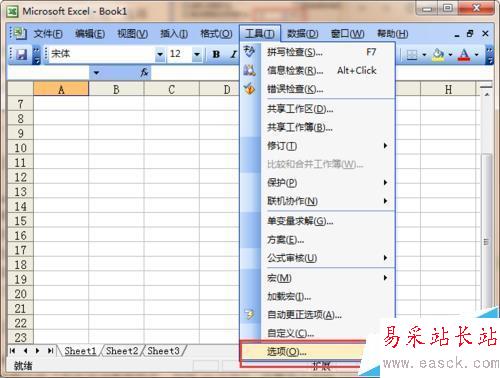Select row 10 header
The height and width of the screenshot is (378, 500).
pyautogui.click(x=20, y=148)
